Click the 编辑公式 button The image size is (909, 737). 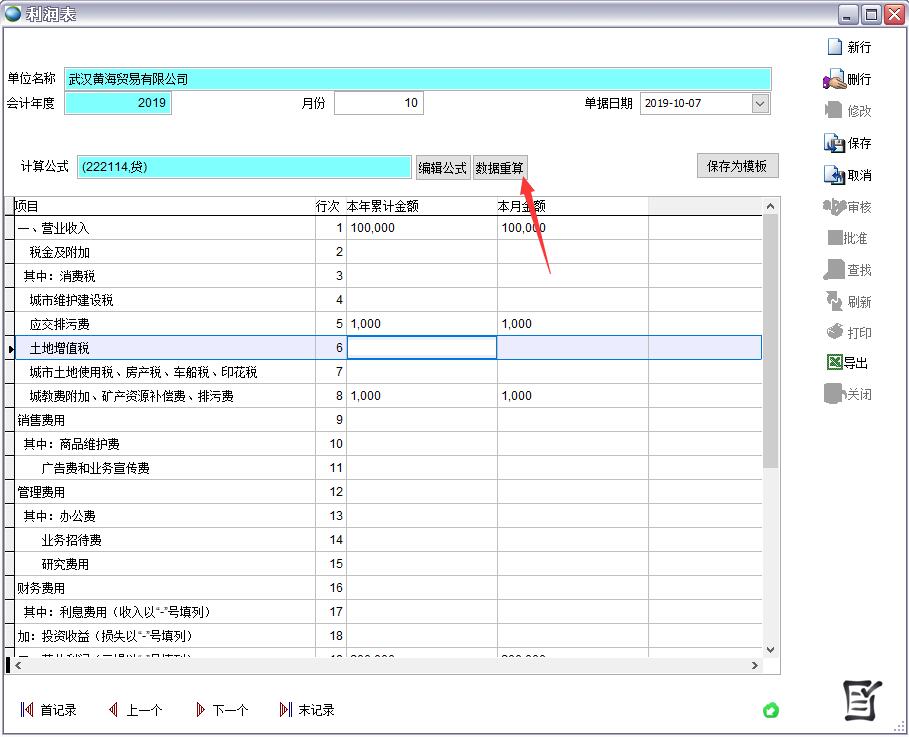click(442, 168)
